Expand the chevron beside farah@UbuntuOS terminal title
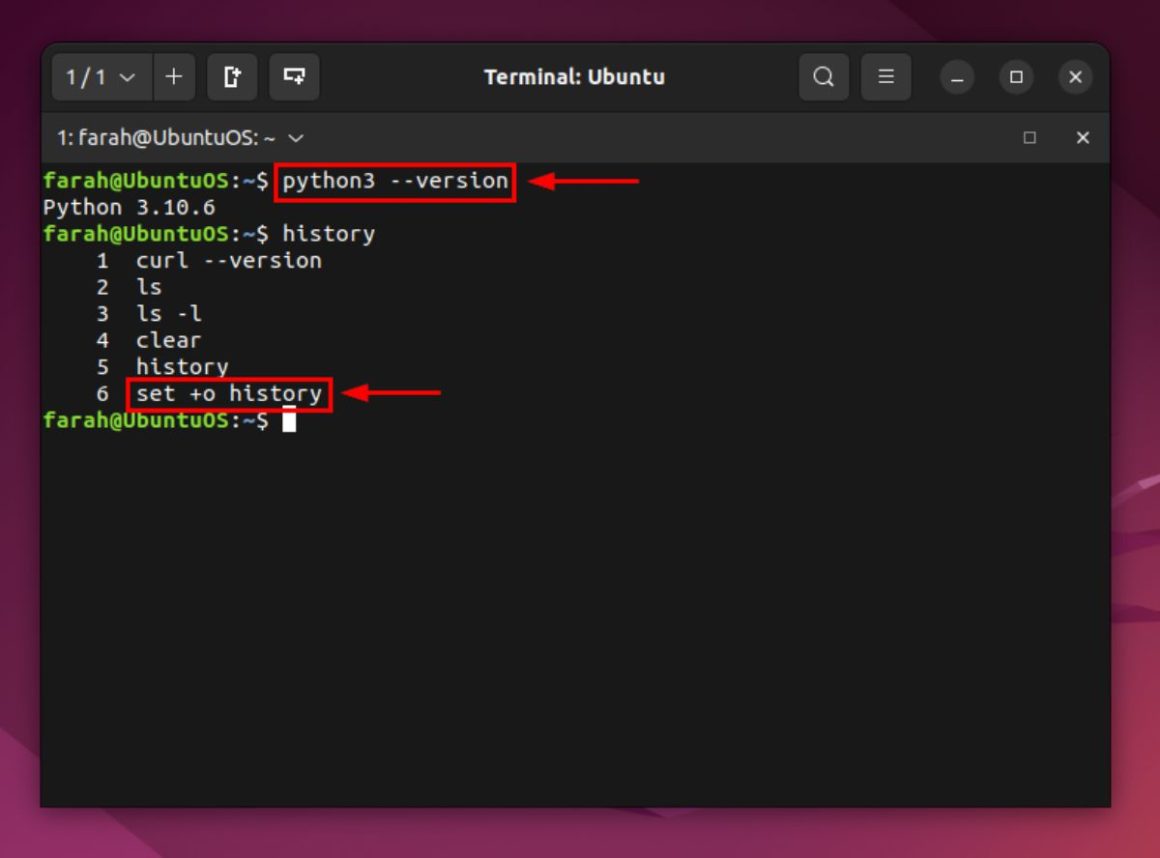Image resolution: width=1160 pixels, height=858 pixels. 295,138
